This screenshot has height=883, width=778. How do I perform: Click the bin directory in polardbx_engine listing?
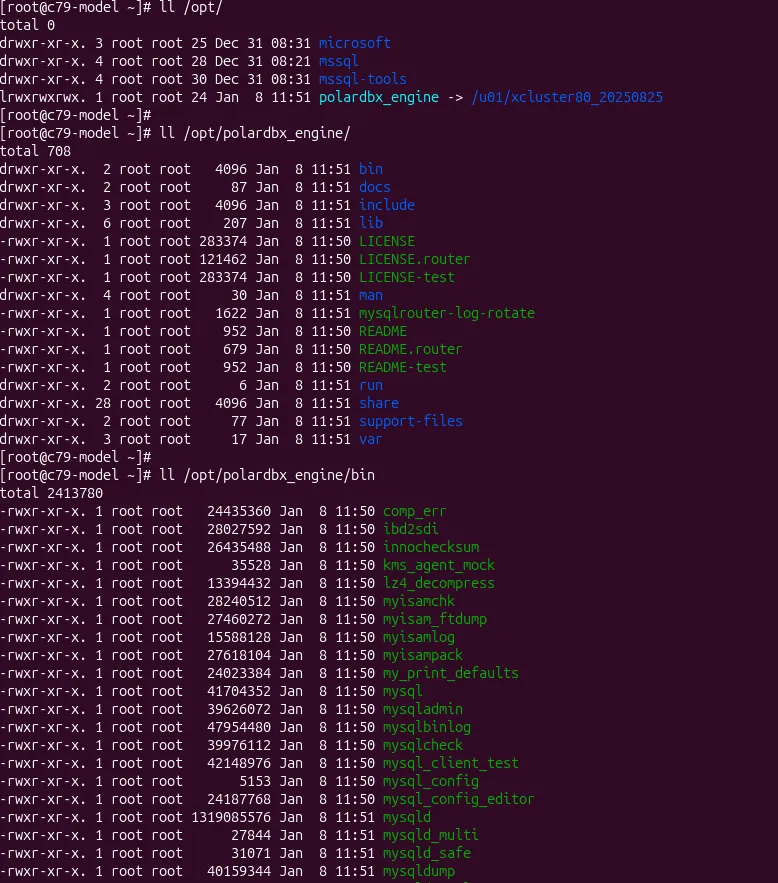click(x=370, y=169)
